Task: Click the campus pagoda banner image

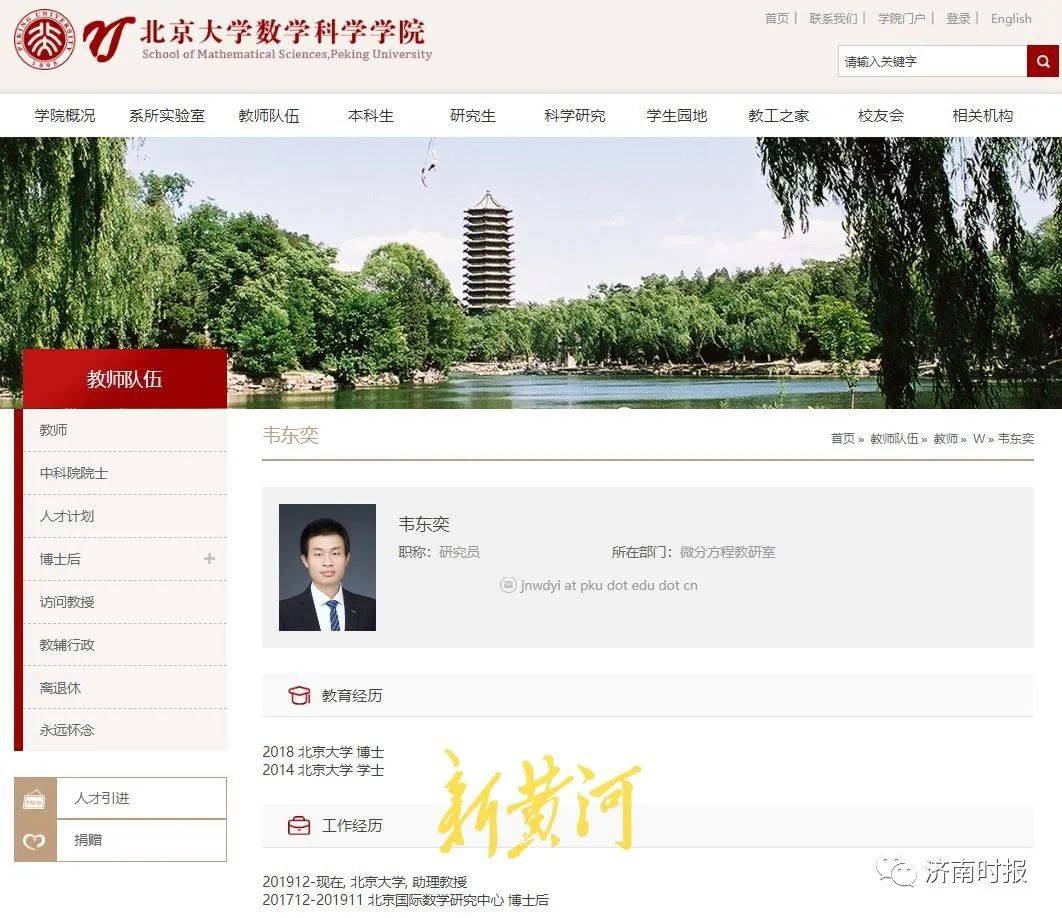Action: (531, 272)
